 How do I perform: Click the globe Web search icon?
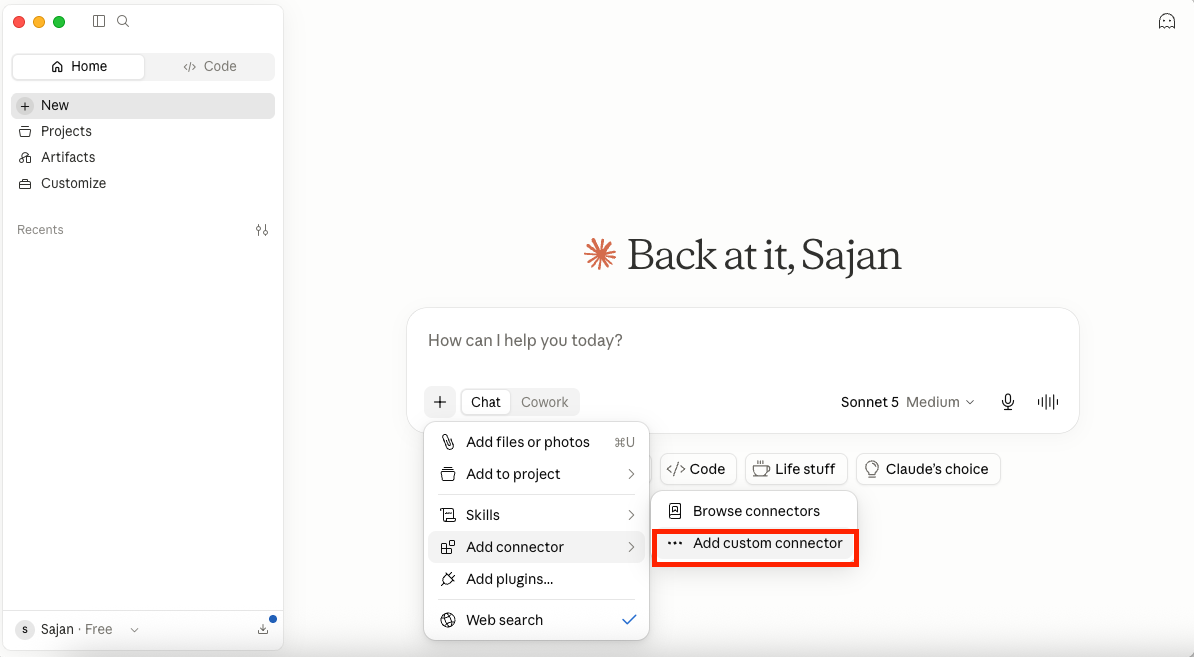pyautogui.click(x=448, y=620)
